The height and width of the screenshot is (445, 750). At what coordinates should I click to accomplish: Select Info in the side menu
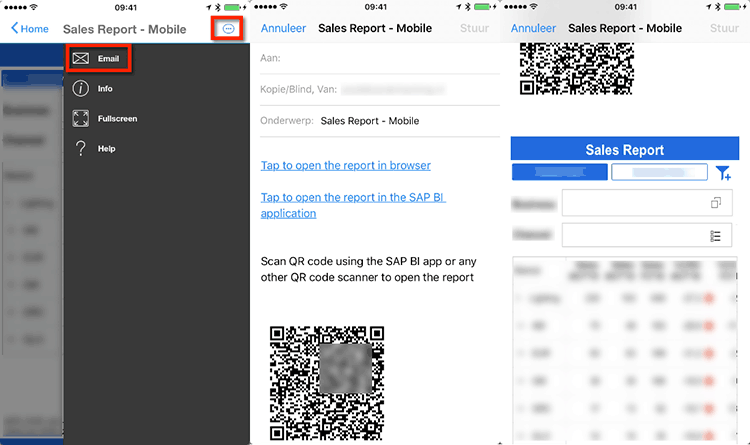pos(105,89)
